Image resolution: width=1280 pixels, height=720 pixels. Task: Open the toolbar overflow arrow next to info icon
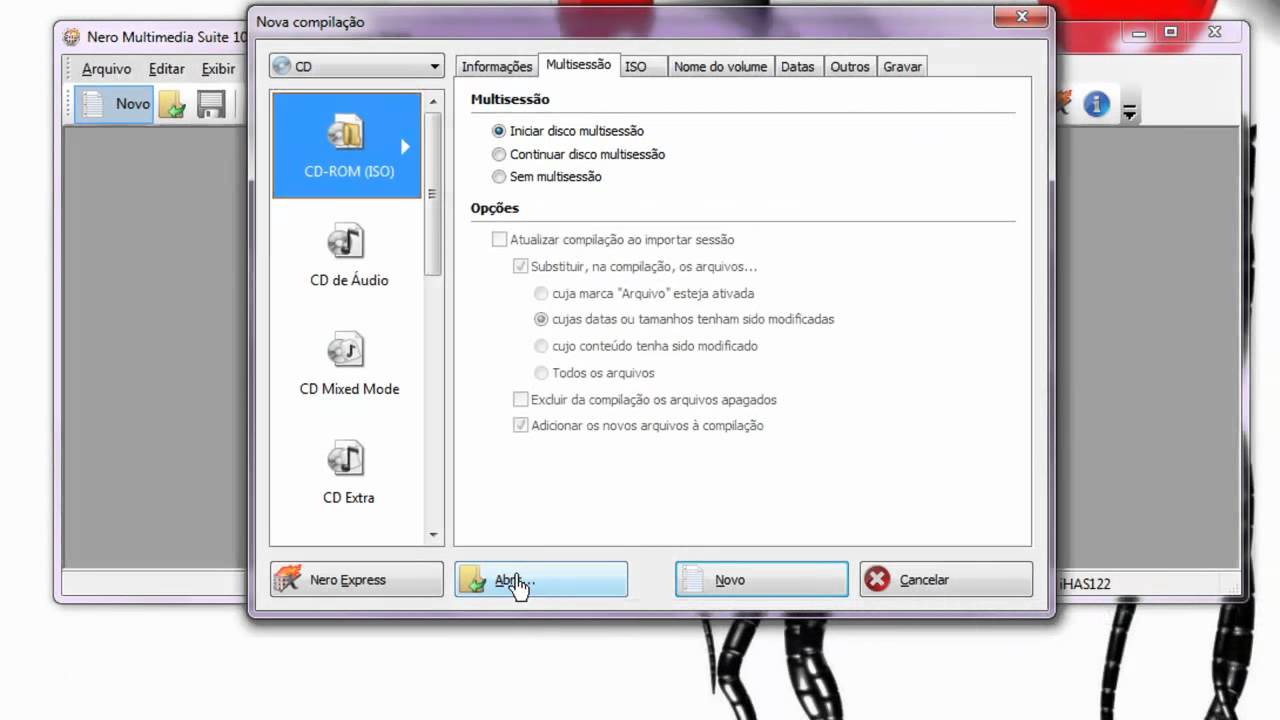pos(1129,111)
